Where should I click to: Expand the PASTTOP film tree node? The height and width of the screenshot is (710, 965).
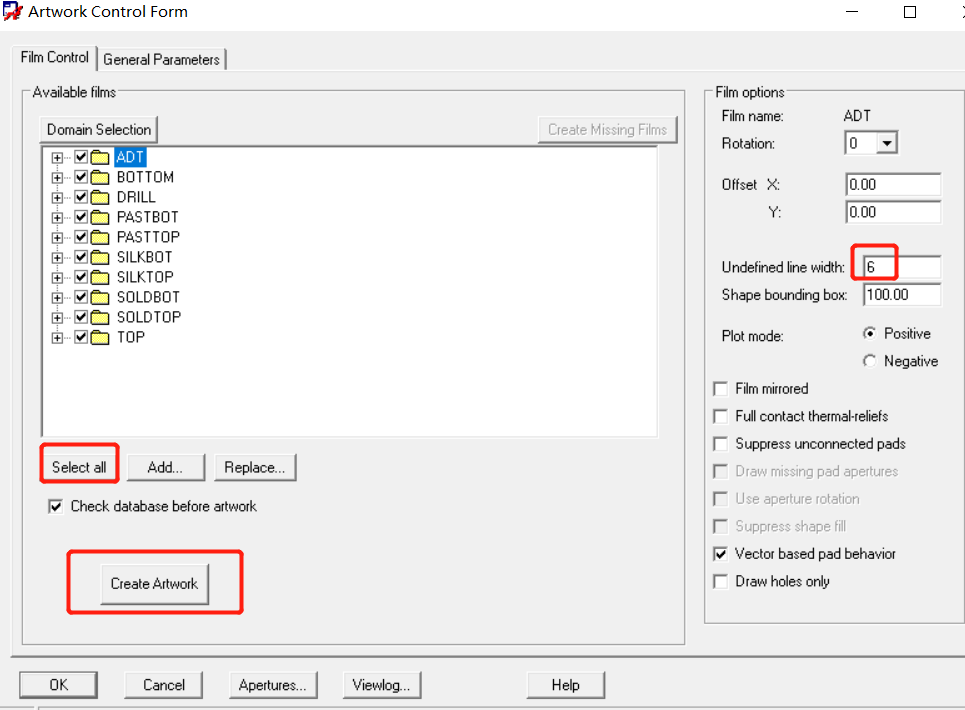pos(57,238)
